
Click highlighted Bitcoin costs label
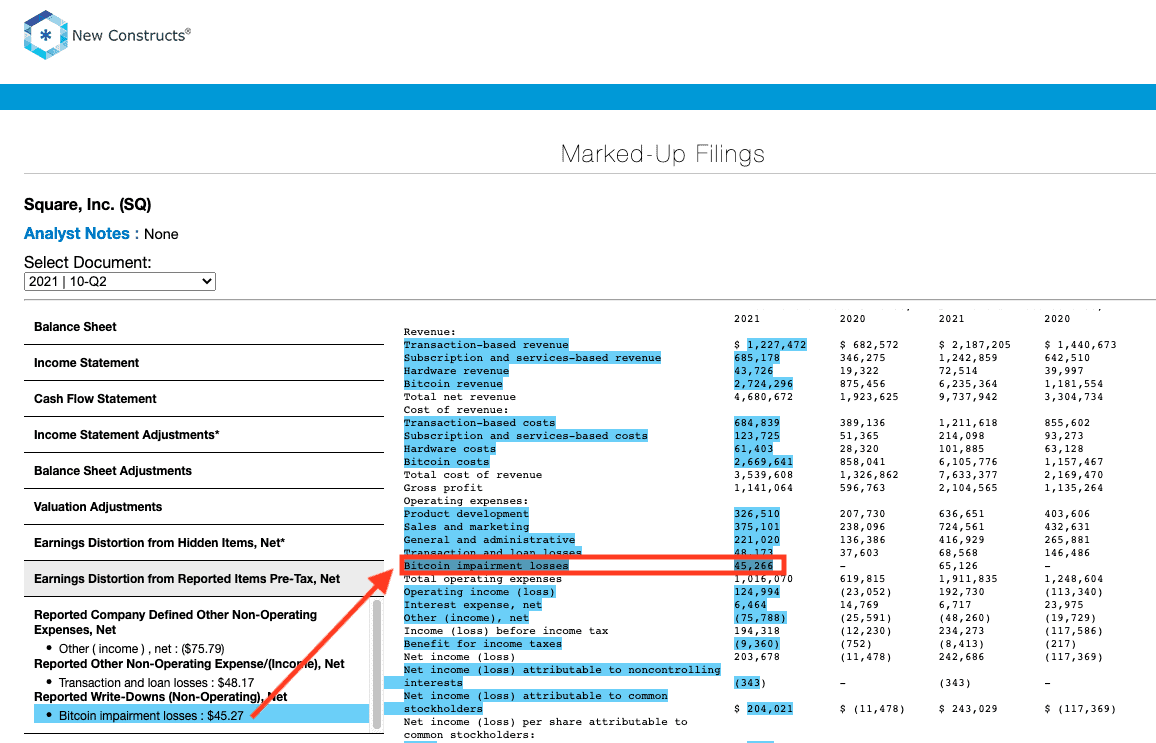(x=446, y=462)
